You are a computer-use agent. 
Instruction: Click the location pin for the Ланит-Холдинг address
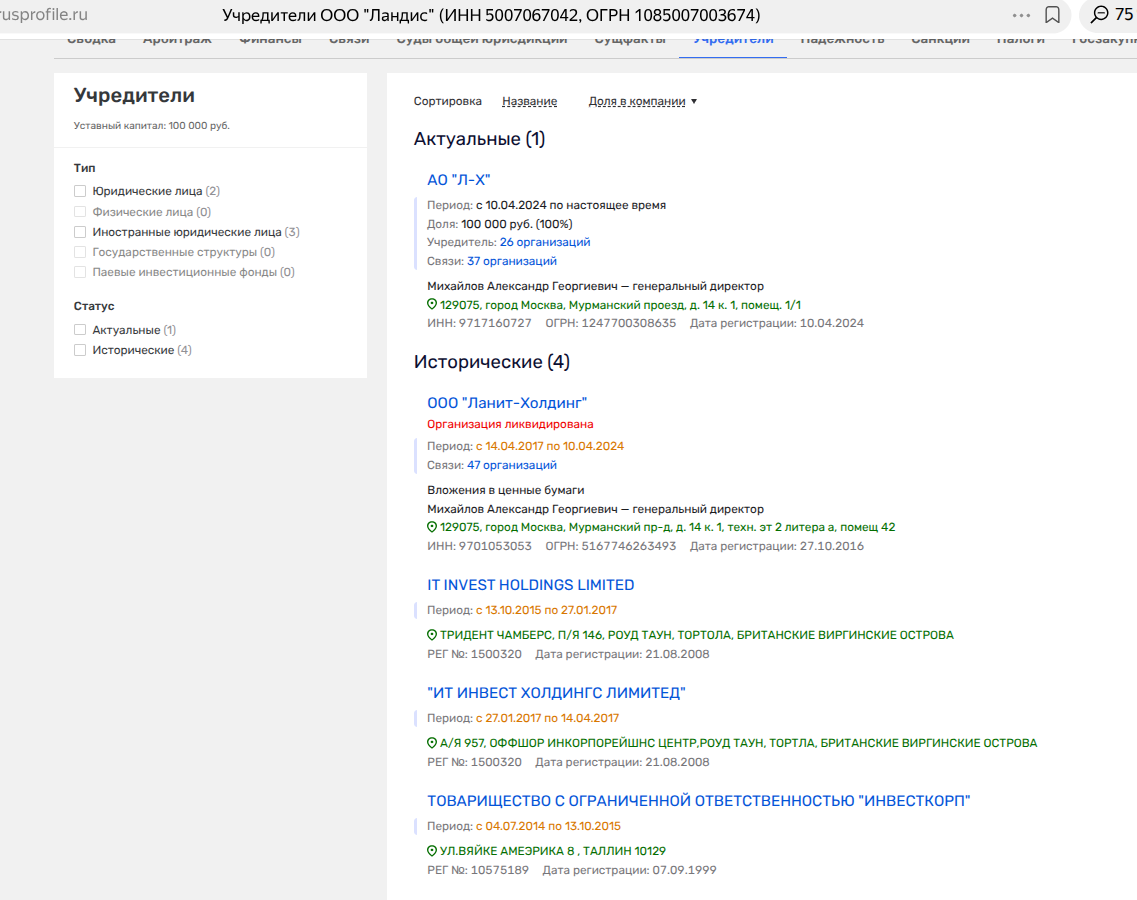433,527
